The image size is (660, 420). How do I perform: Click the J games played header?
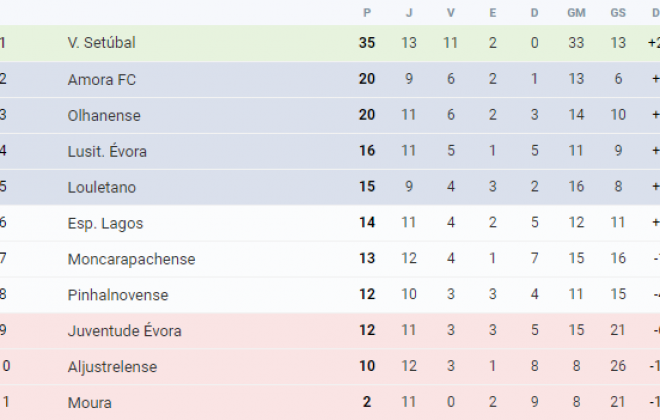[x=409, y=13]
